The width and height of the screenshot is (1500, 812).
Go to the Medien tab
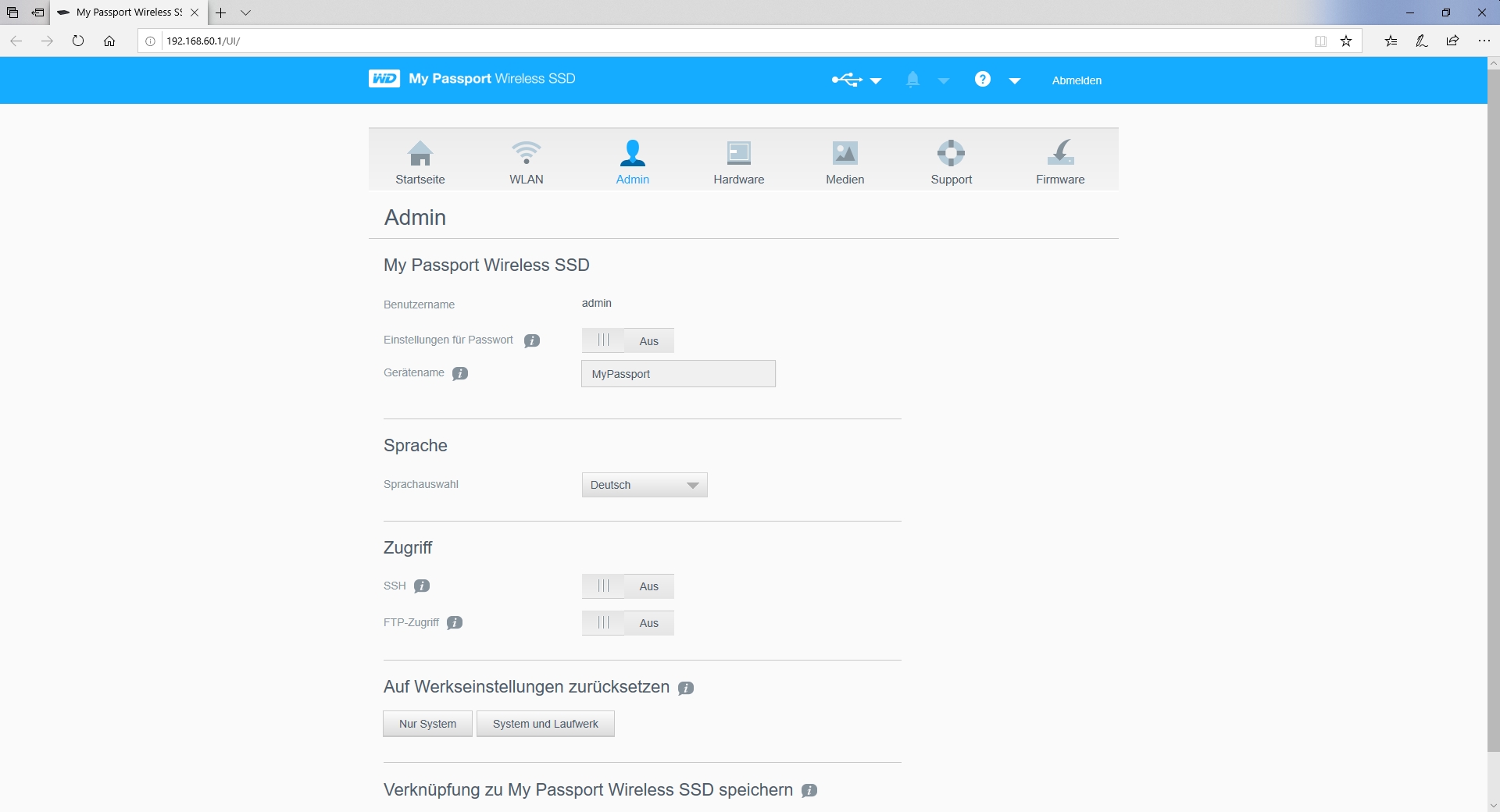coord(845,162)
